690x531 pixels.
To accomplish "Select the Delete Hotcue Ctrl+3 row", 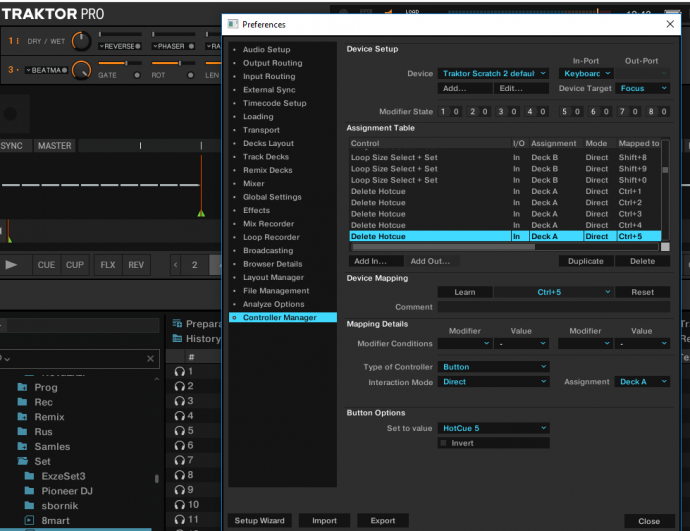I will tap(505, 214).
